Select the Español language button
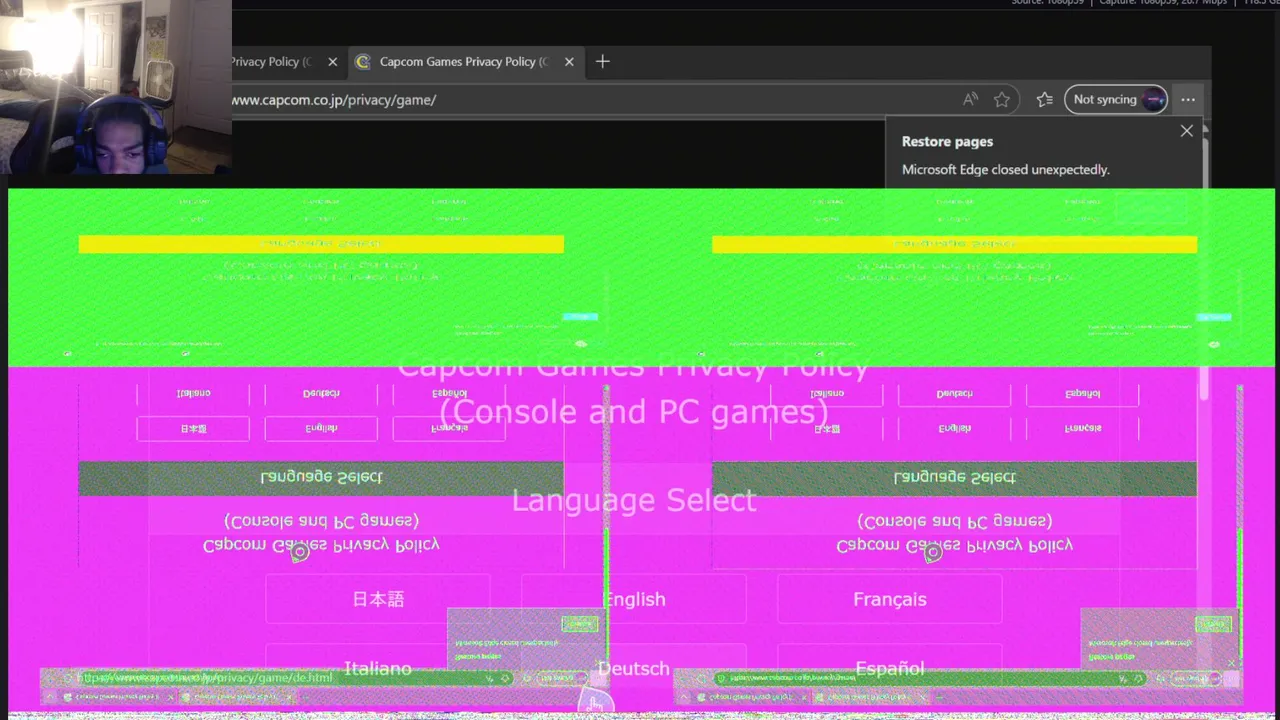The height and width of the screenshot is (720, 1280). click(x=890, y=668)
